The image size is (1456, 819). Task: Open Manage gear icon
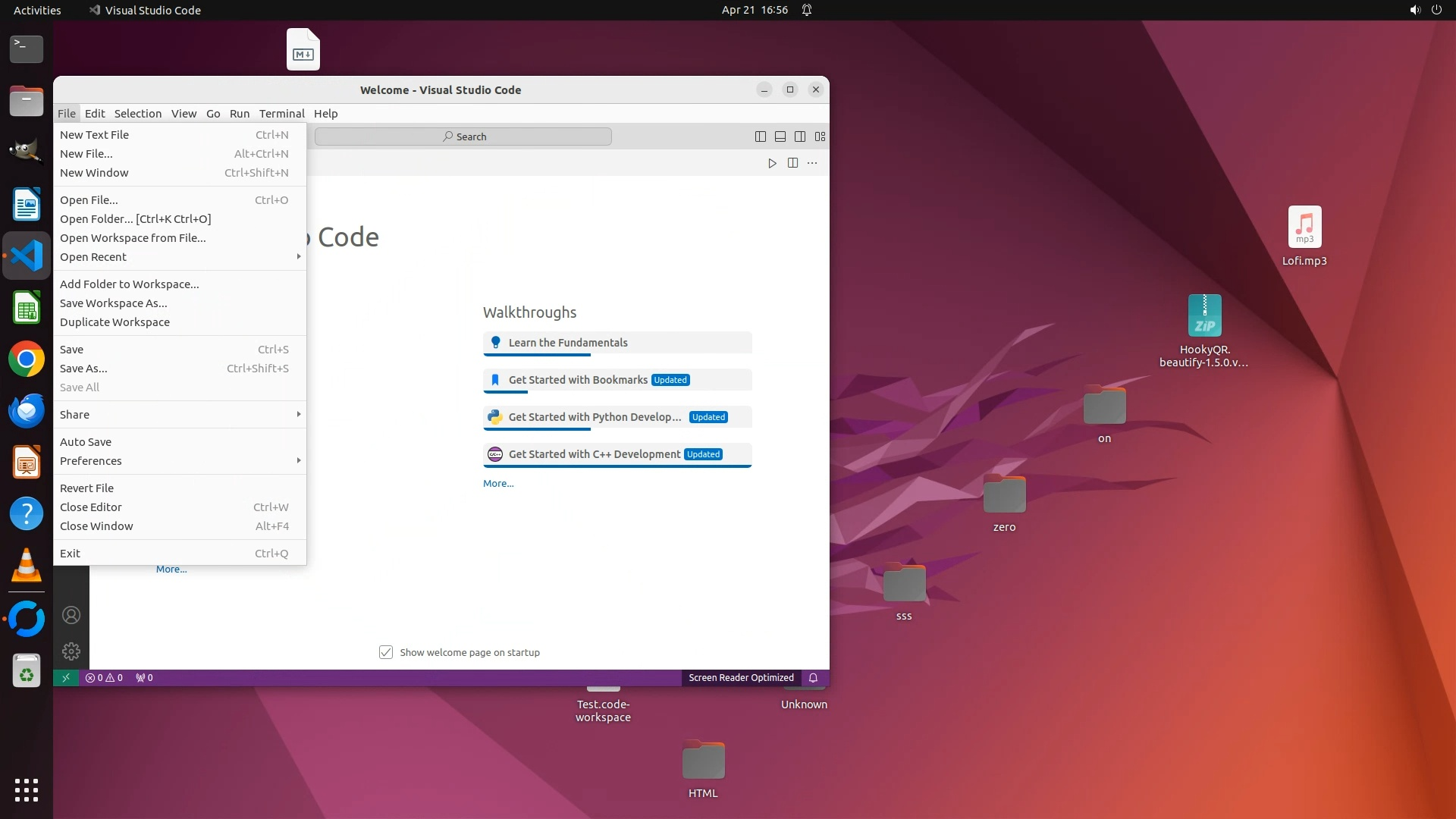point(71,651)
